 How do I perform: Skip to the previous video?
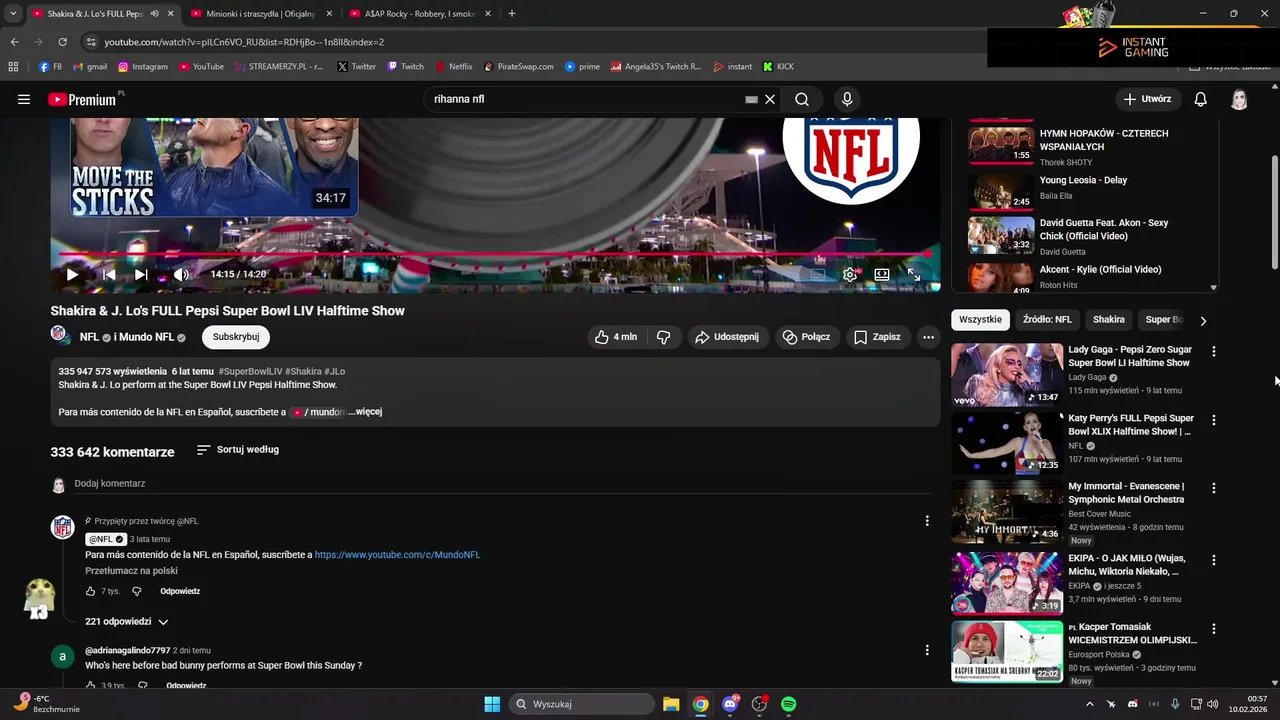click(x=109, y=274)
